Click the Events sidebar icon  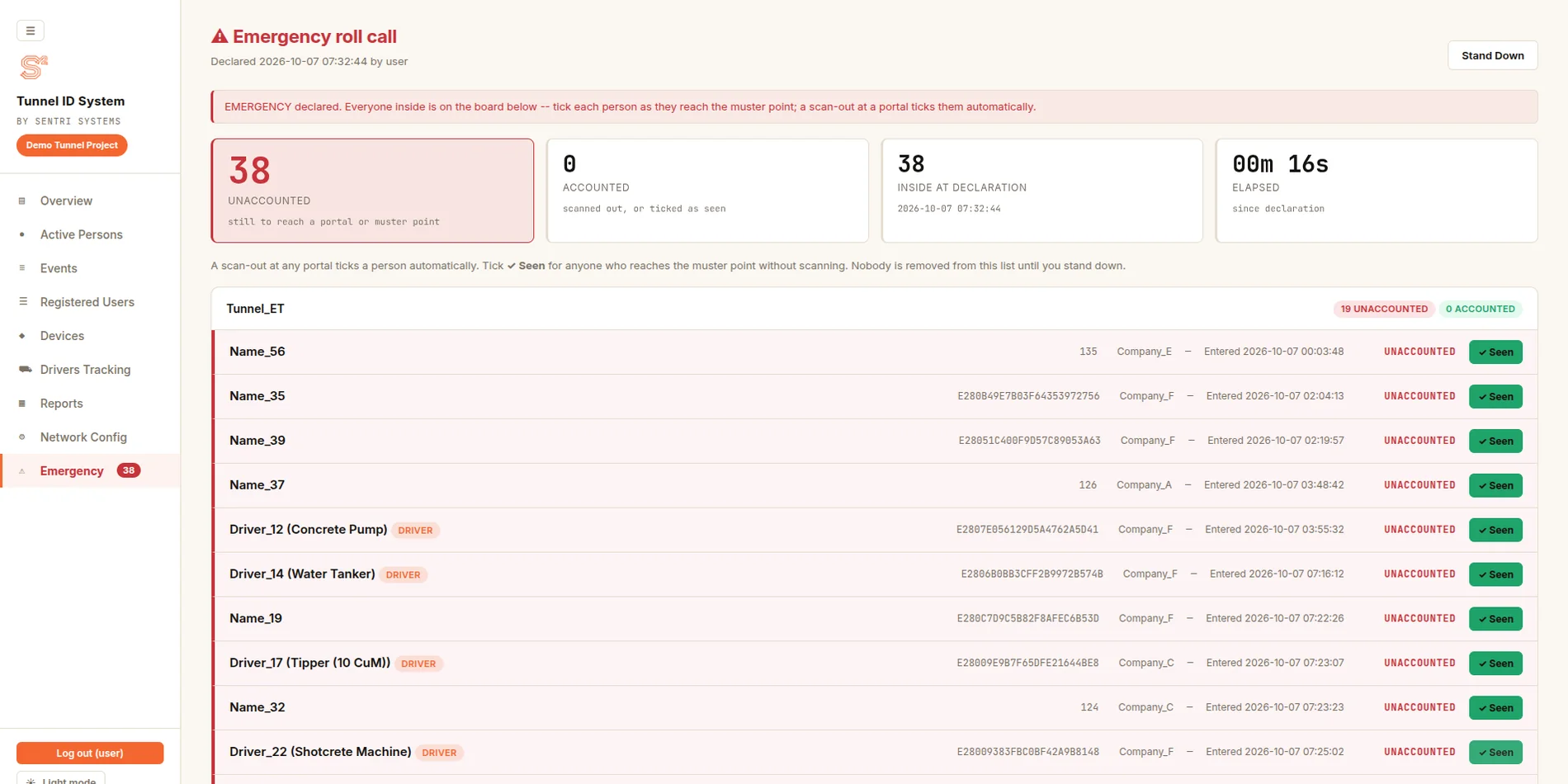pos(22,268)
